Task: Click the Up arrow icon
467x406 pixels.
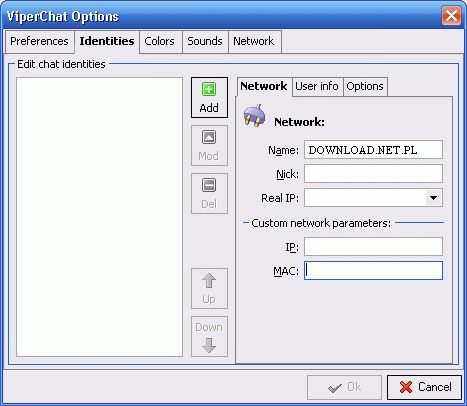Action: point(209,281)
